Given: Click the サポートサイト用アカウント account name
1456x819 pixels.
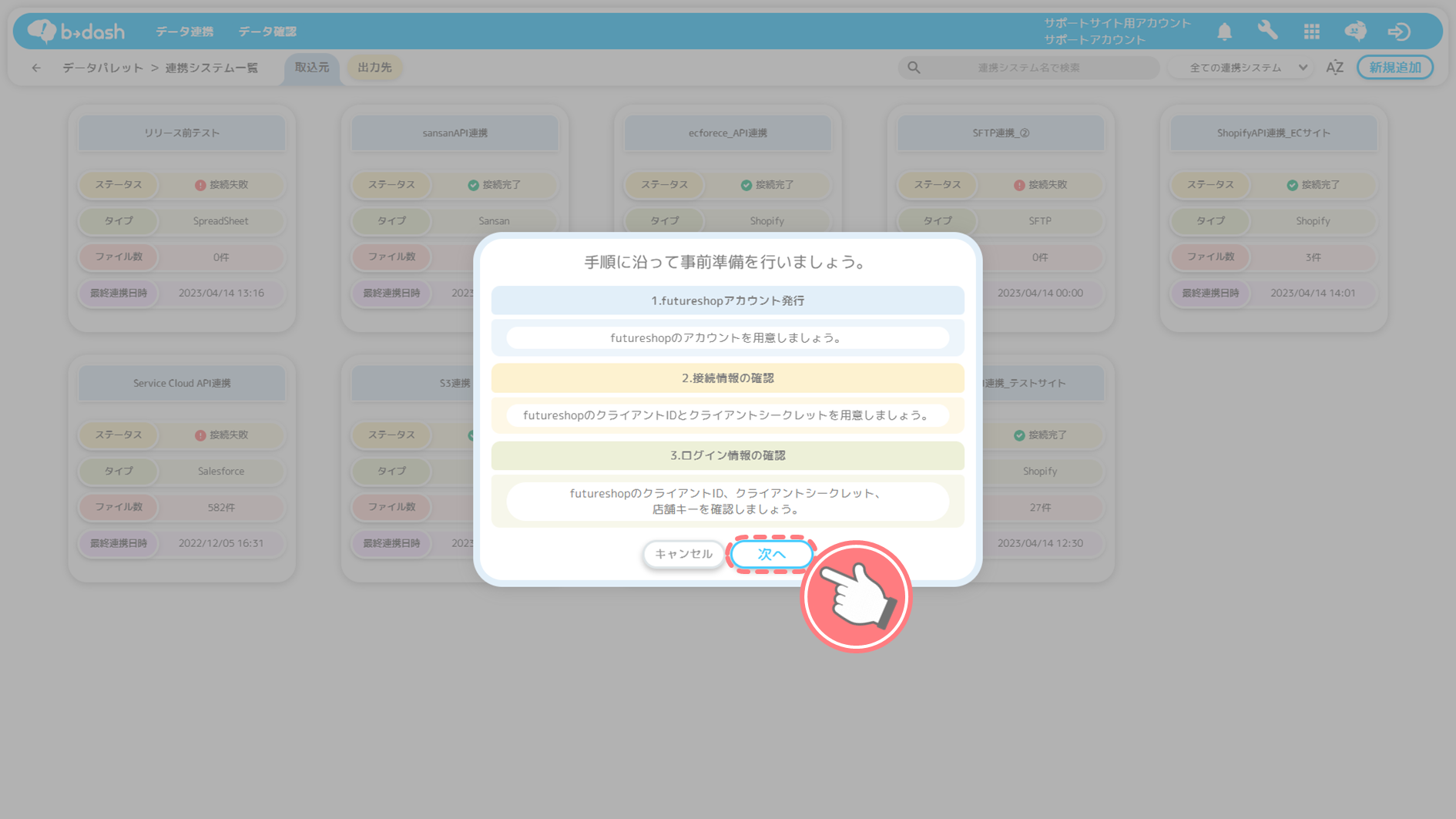Looking at the screenshot, I should 1116,23.
